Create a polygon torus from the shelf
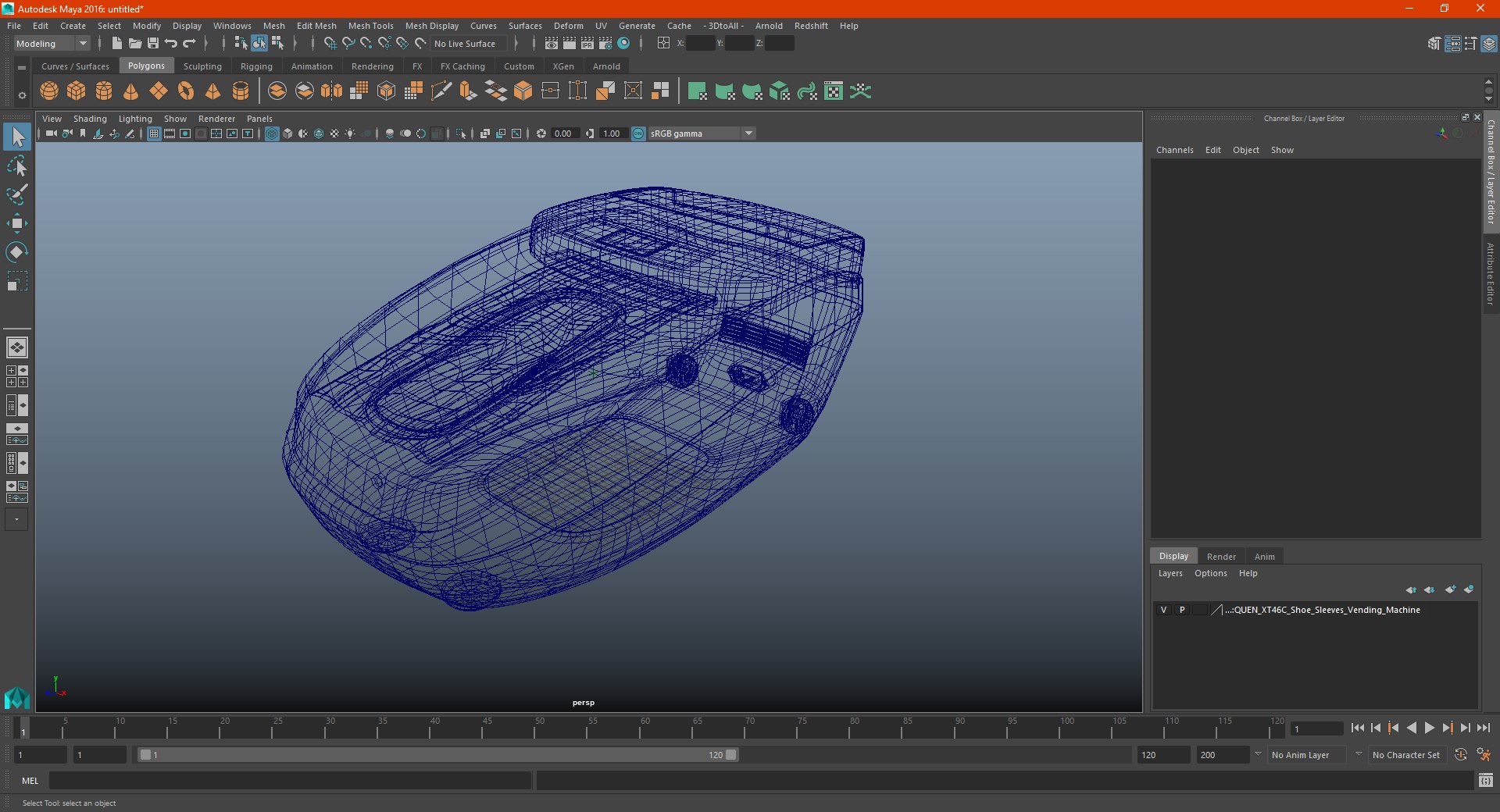Viewport: 1500px width, 812px height. coord(186,91)
